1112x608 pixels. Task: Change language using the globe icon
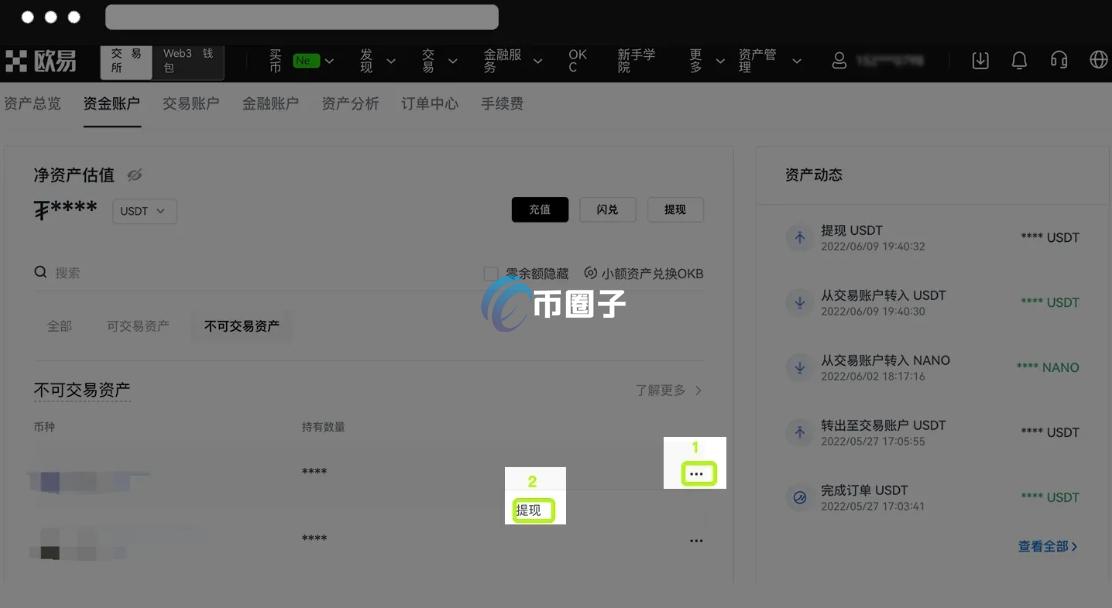click(x=1098, y=60)
